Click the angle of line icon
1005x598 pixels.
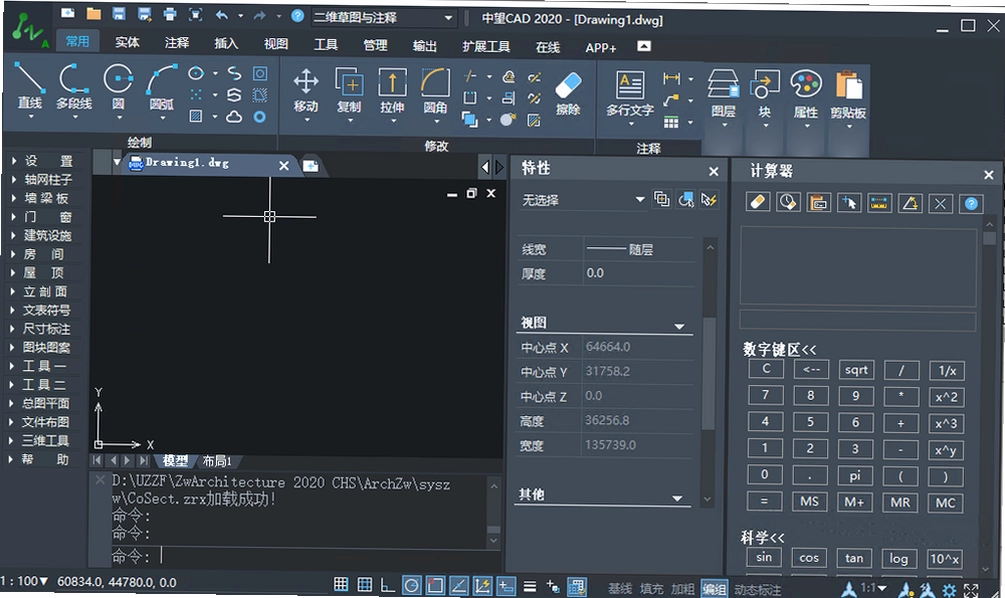pos(910,204)
